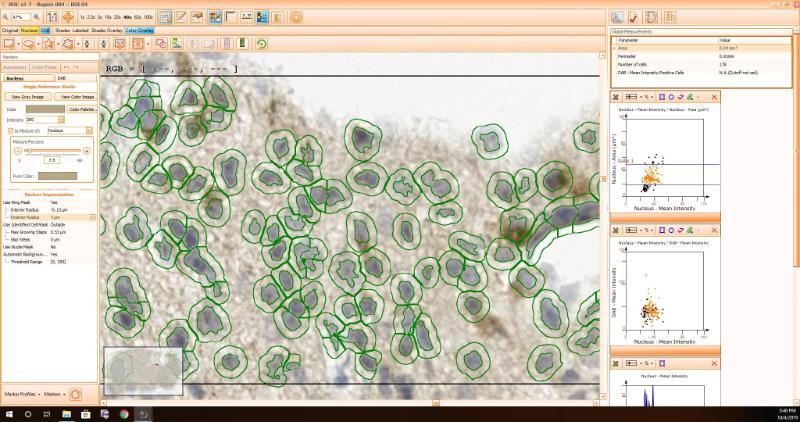Viewport: 800px width, 422px height.
Task: Click the New Gray Image button
Action: click(x=24, y=96)
